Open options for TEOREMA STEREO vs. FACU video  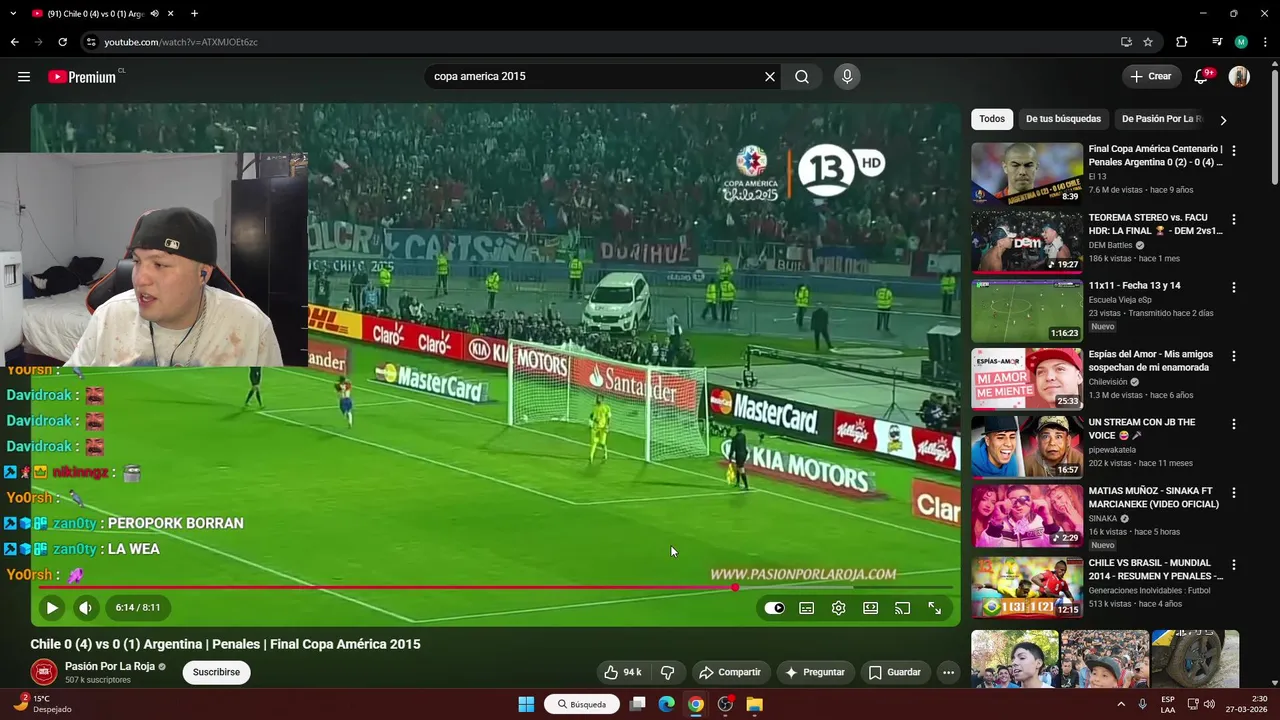(x=1234, y=219)
